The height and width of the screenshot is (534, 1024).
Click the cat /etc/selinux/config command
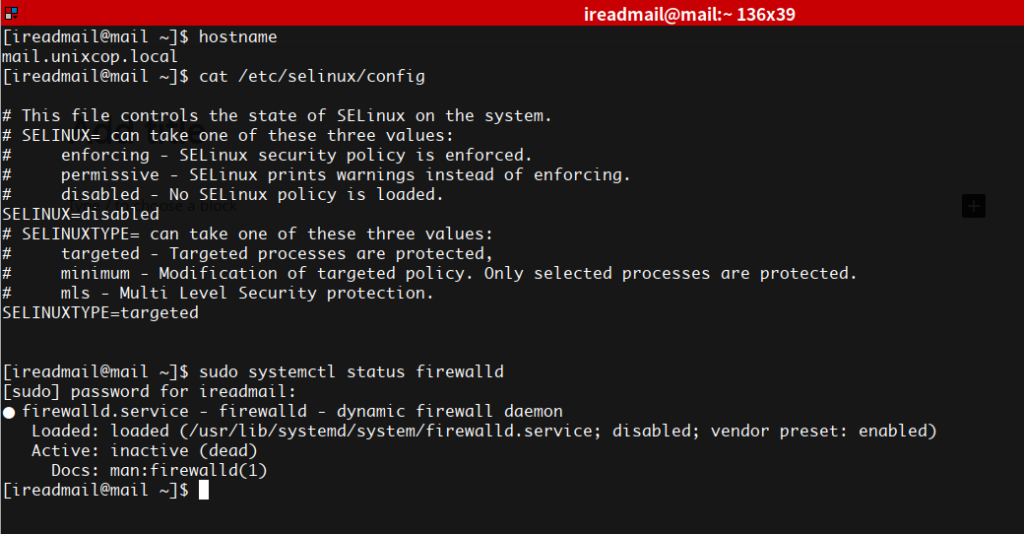(312, 77)
